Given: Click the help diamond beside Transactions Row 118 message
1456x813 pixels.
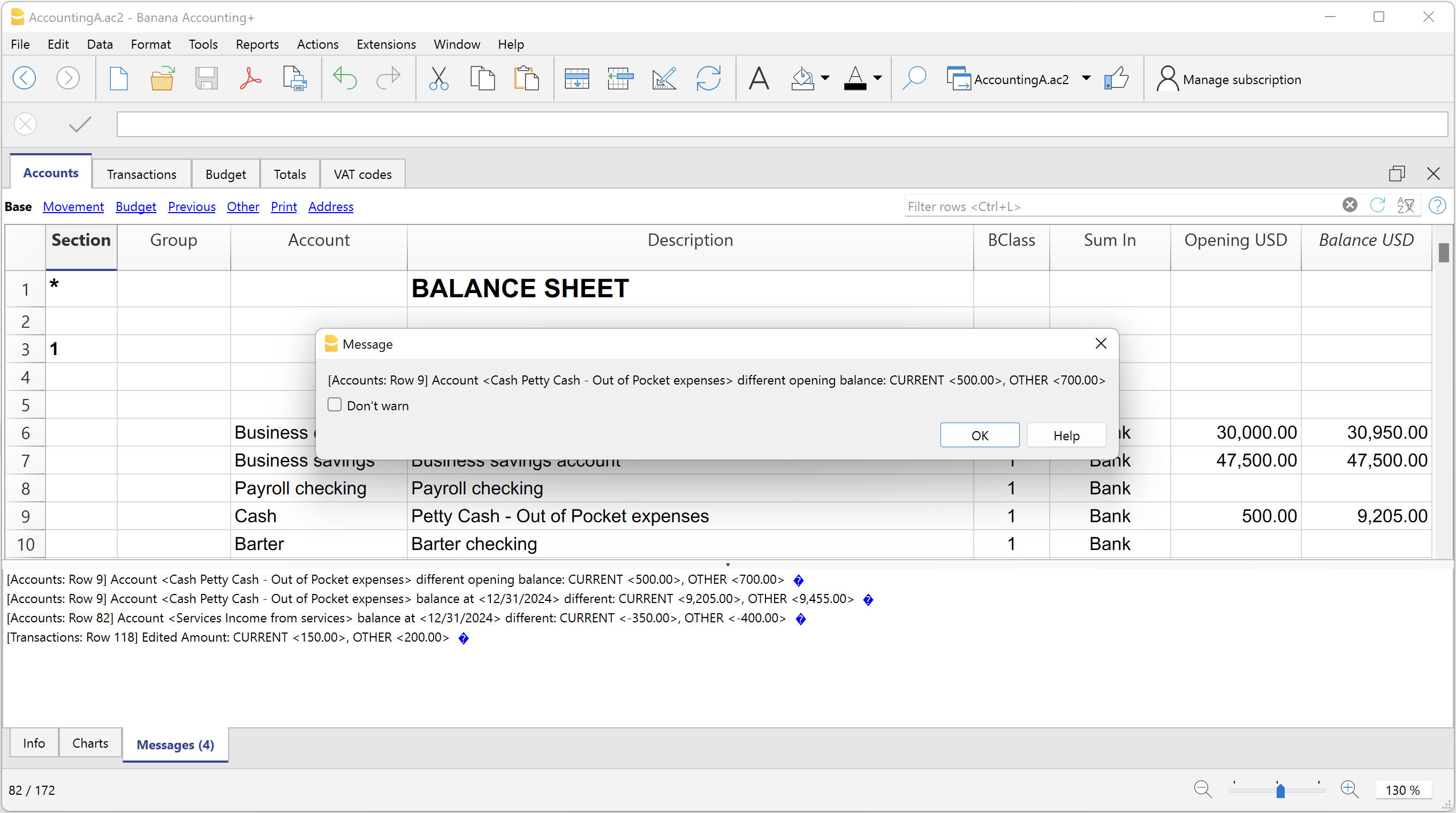Looking at the screenshot, I should coord(464,638).
